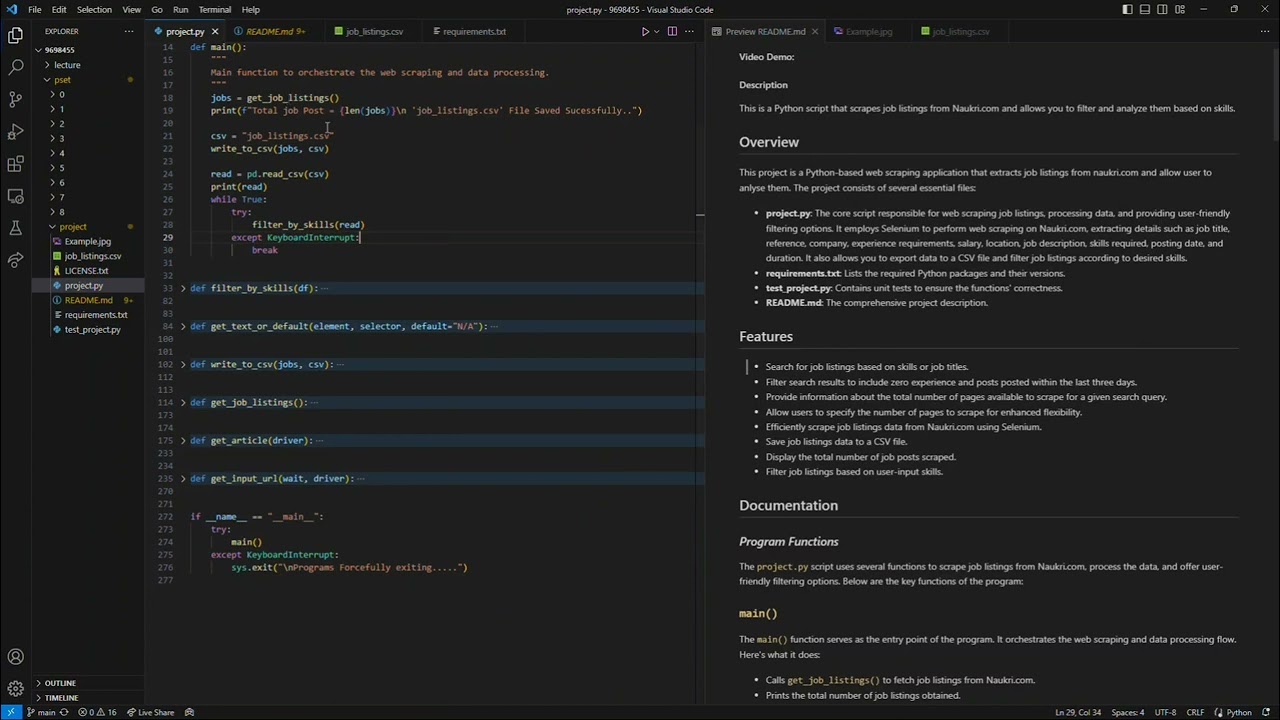Toggle secondary side bar visibility

pyautogui.click(x=1163, y=9)
